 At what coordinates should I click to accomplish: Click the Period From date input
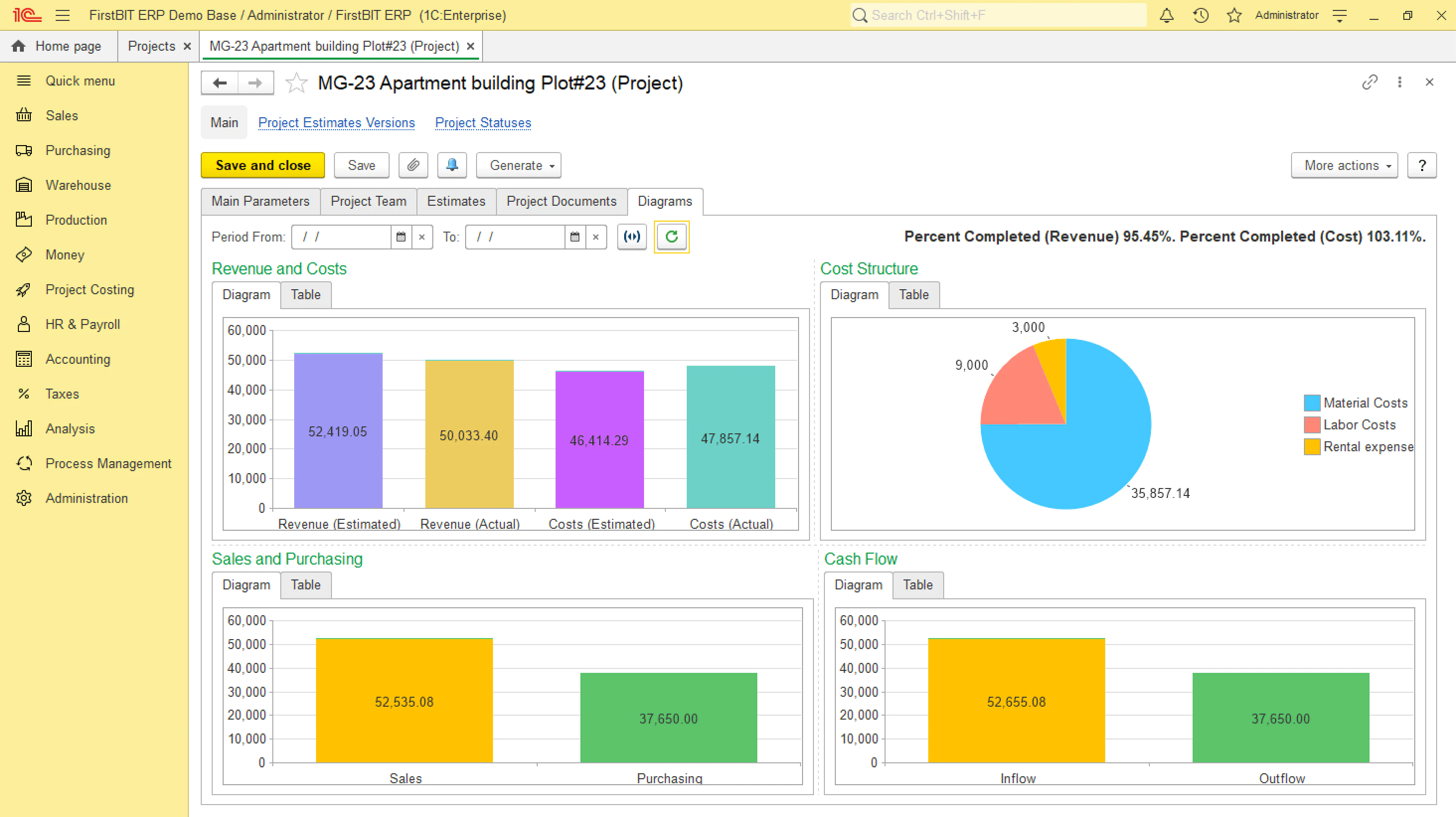pos(341,237)
